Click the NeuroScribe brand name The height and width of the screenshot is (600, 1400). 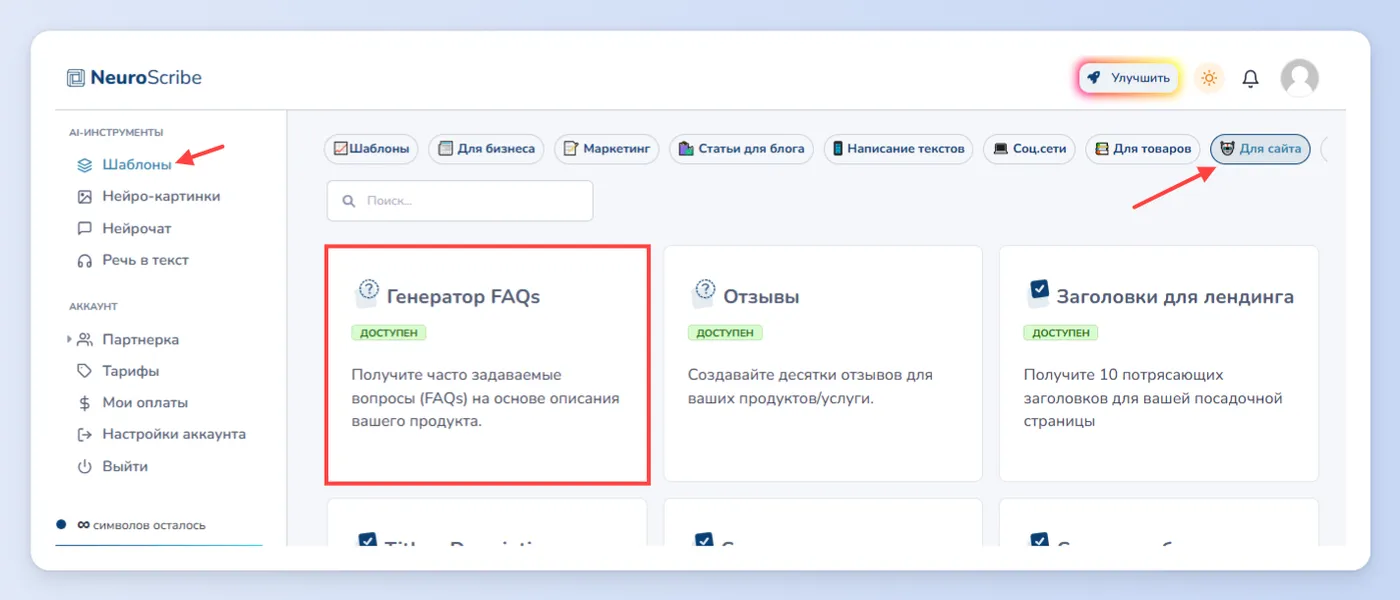pyautogui.click(x=146, y=77)
